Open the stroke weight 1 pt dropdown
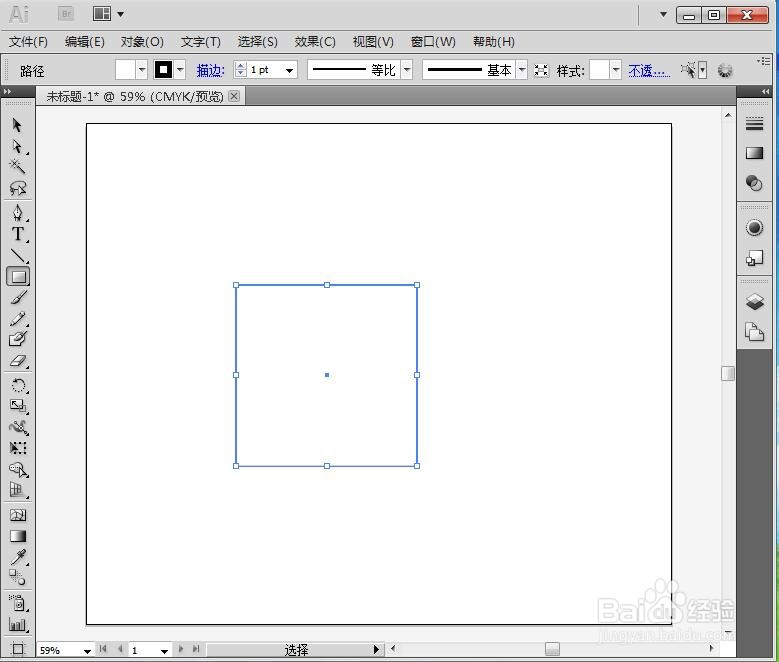 point(289,71)
